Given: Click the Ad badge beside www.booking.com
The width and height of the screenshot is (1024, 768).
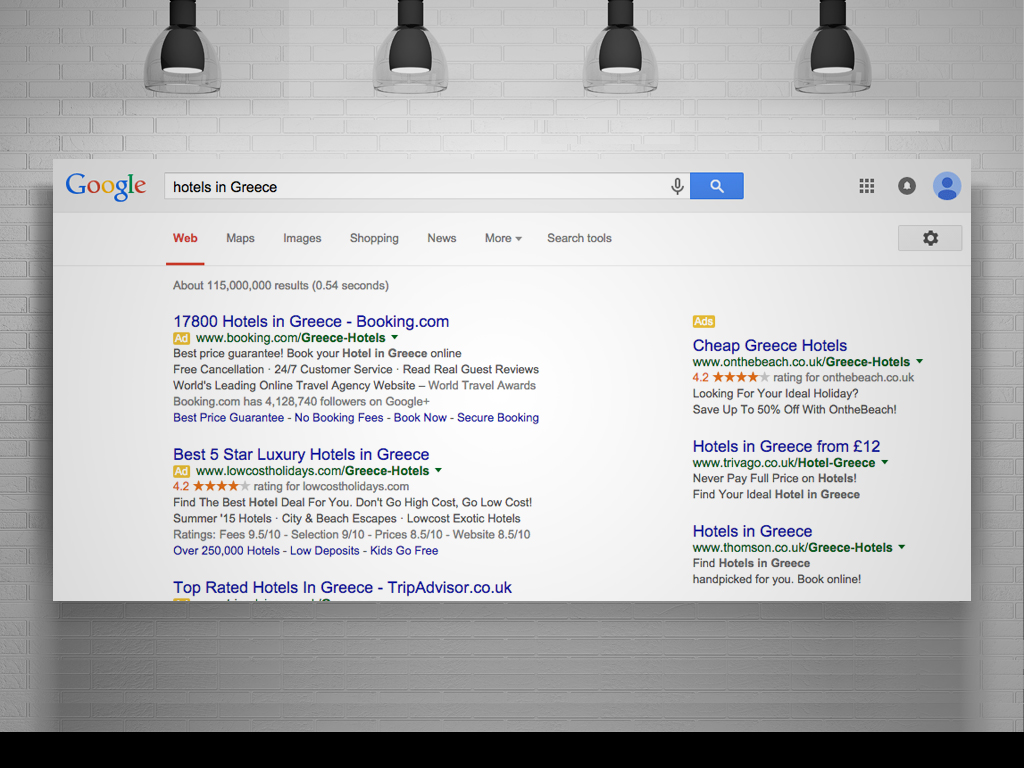Looking at the screenshot, I should click(181, 338).
